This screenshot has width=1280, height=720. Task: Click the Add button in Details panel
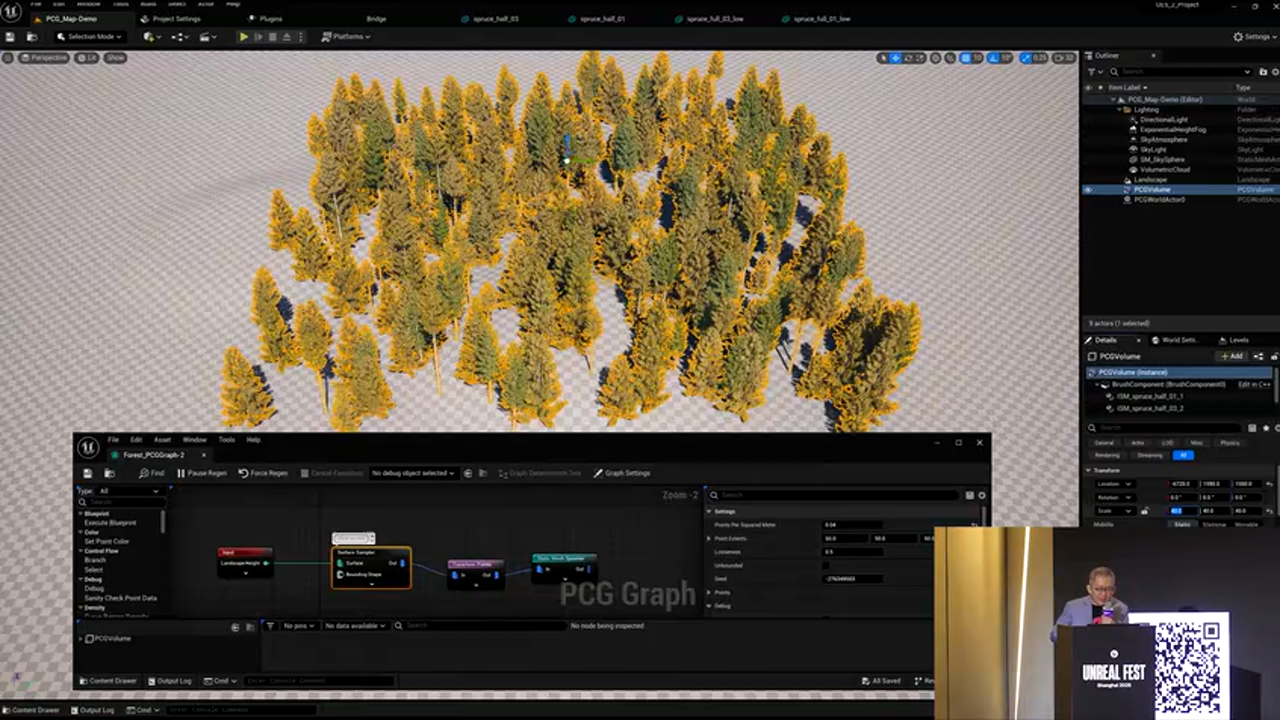point(1231,356)
